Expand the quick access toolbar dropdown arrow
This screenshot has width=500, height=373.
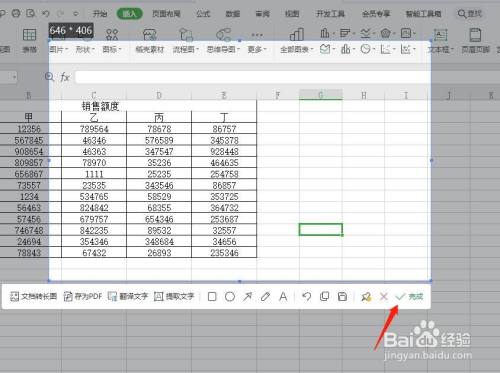(76, 14)
